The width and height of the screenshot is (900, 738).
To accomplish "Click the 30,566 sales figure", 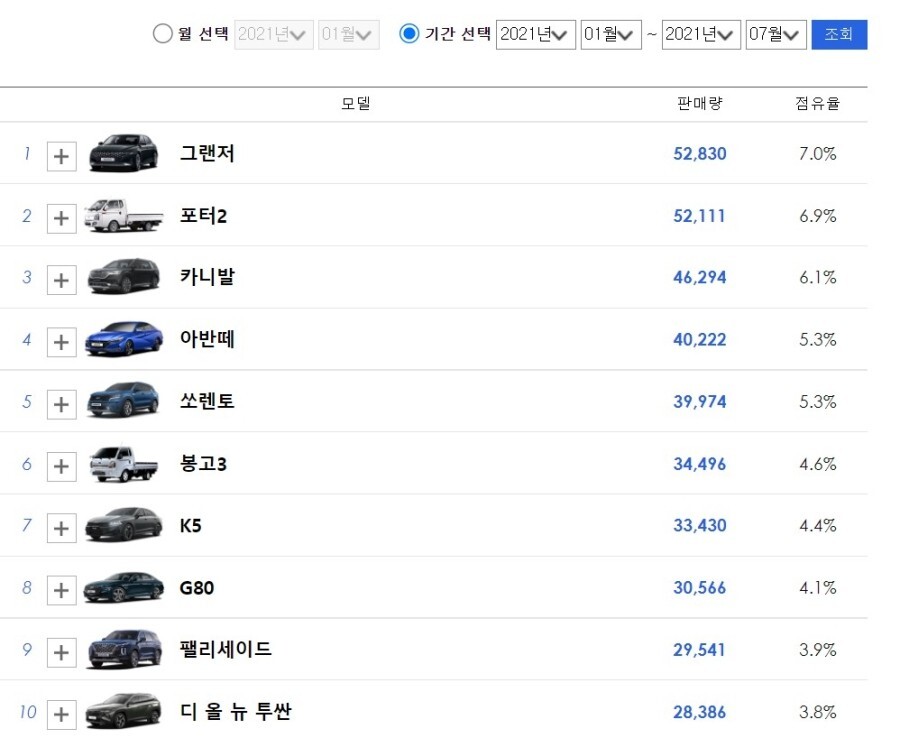I will pos(700,588).
